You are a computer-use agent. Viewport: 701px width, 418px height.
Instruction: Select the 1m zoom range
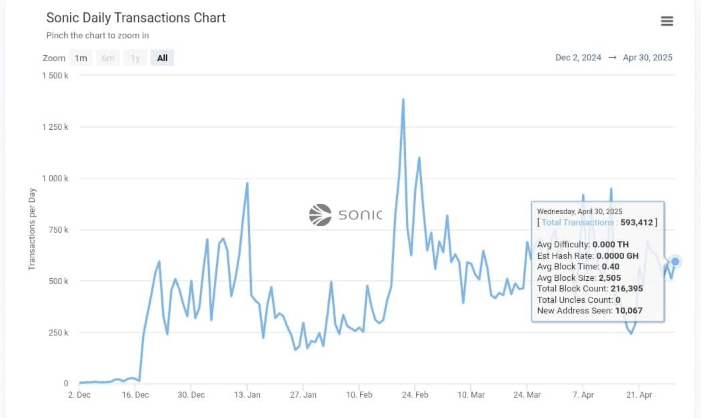coord(81,58)
